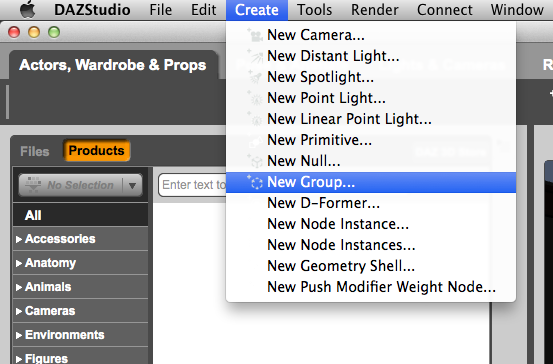Viewport: 553px width, 364px height.
Task: Click the New Linear Point Light icon
Action: [x=255, y=119]
